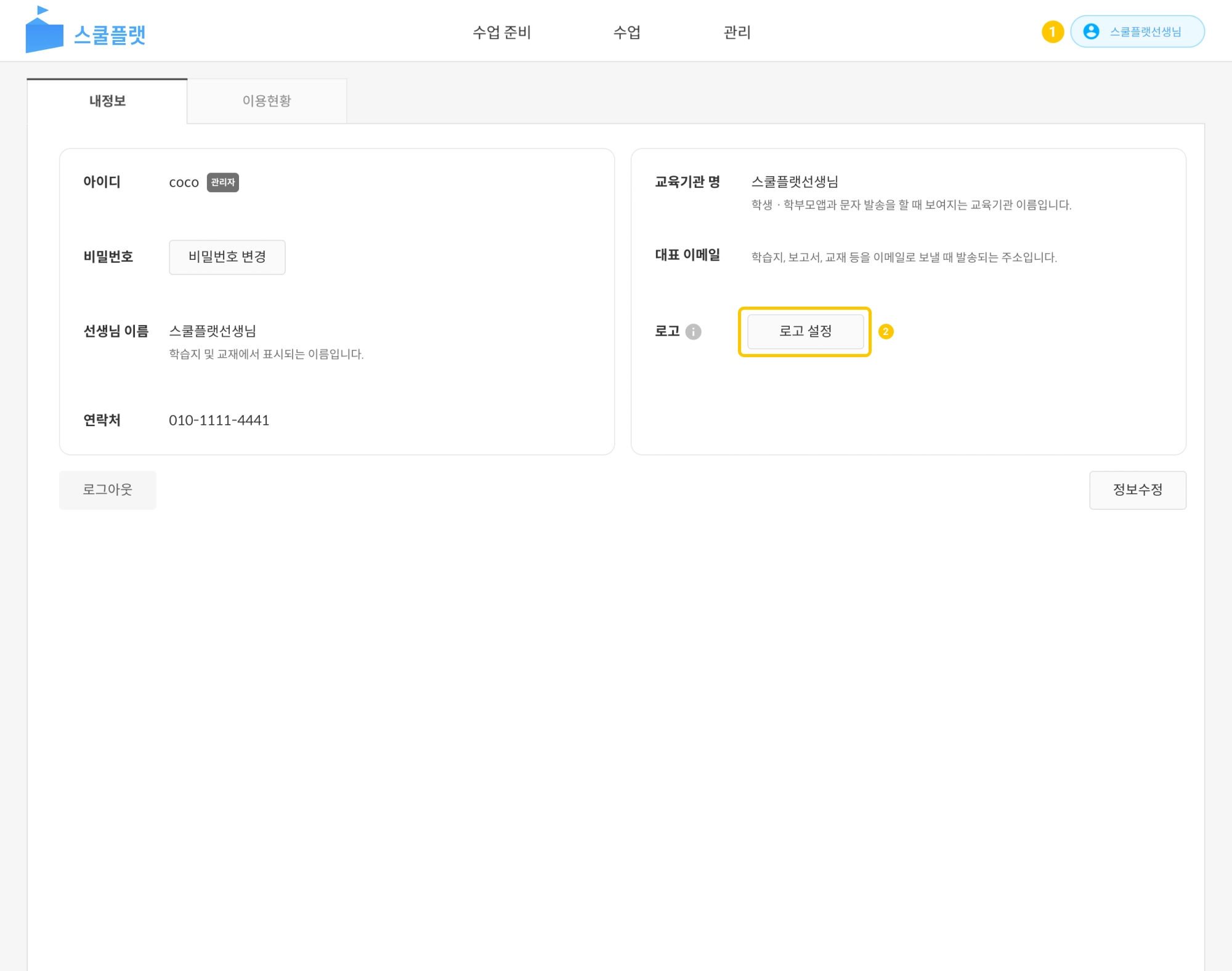The width and height of the screenshot is (1232, 971).
Task: Open the 로고 설정 button
Action: coord(804,331)
